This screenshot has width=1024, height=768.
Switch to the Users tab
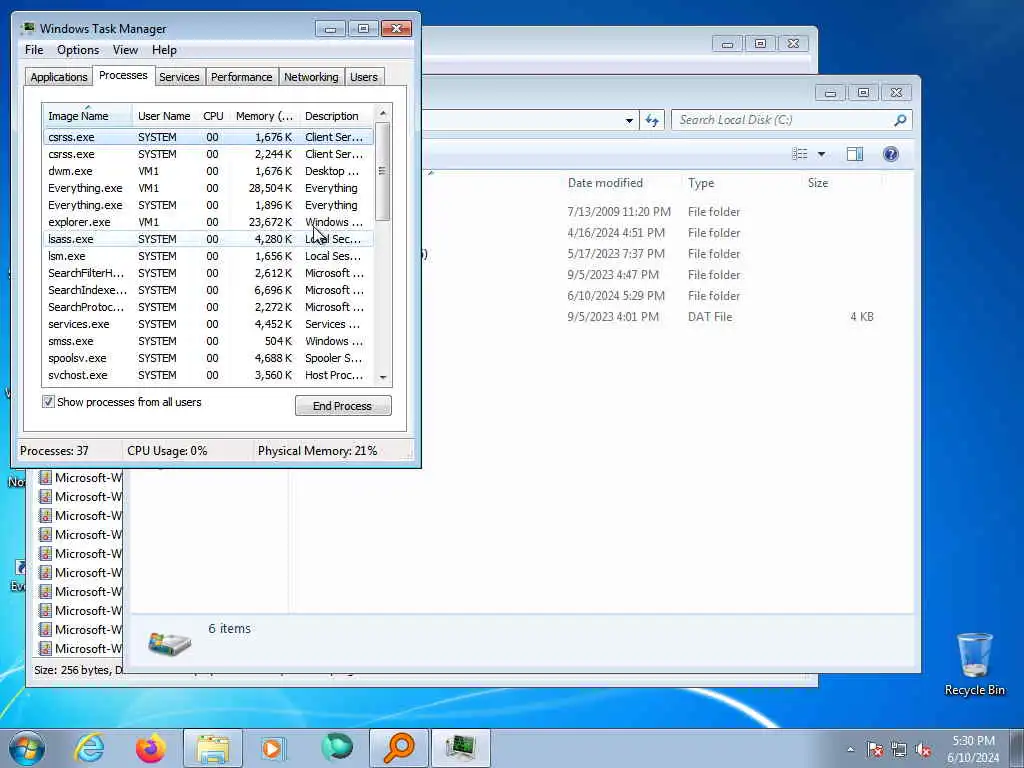tap(364, 77)
